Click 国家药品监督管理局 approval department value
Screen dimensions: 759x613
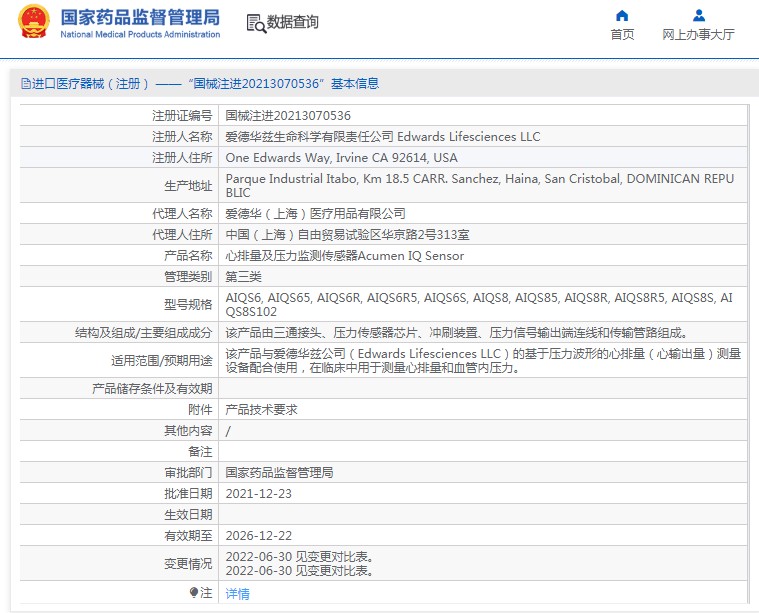pos(279,473)
